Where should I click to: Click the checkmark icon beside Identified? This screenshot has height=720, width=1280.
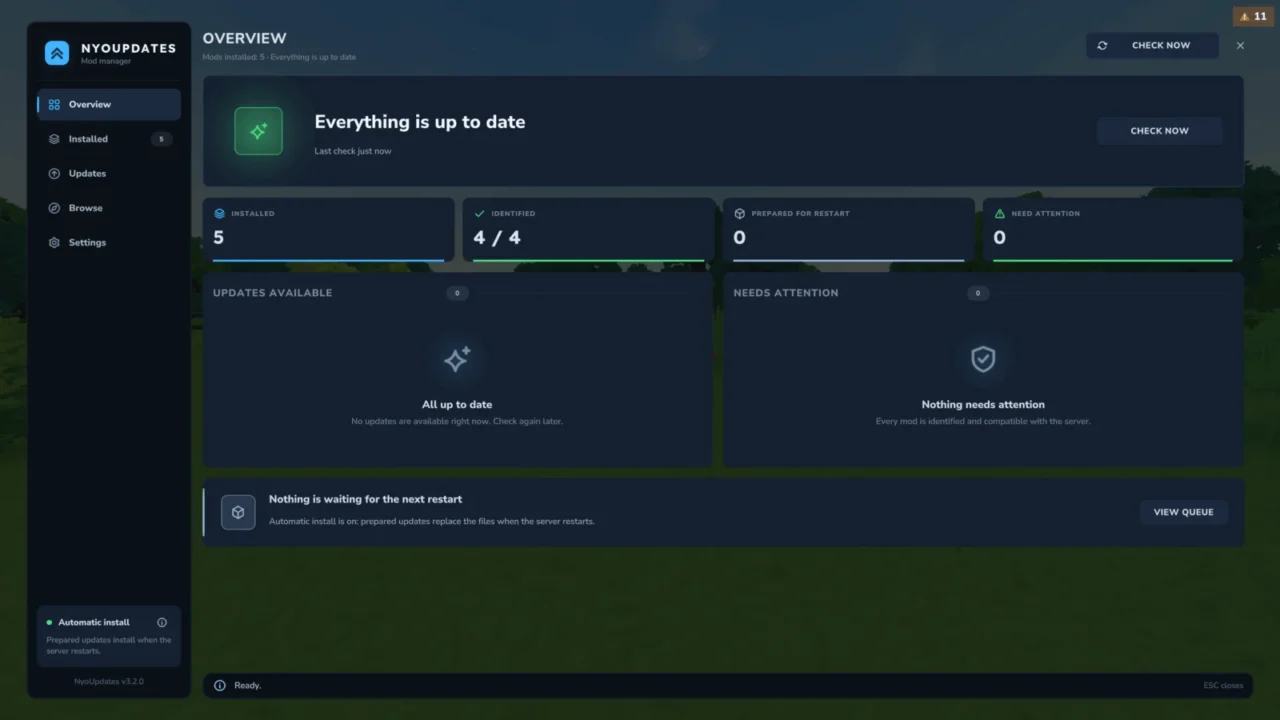coord(480,213)
